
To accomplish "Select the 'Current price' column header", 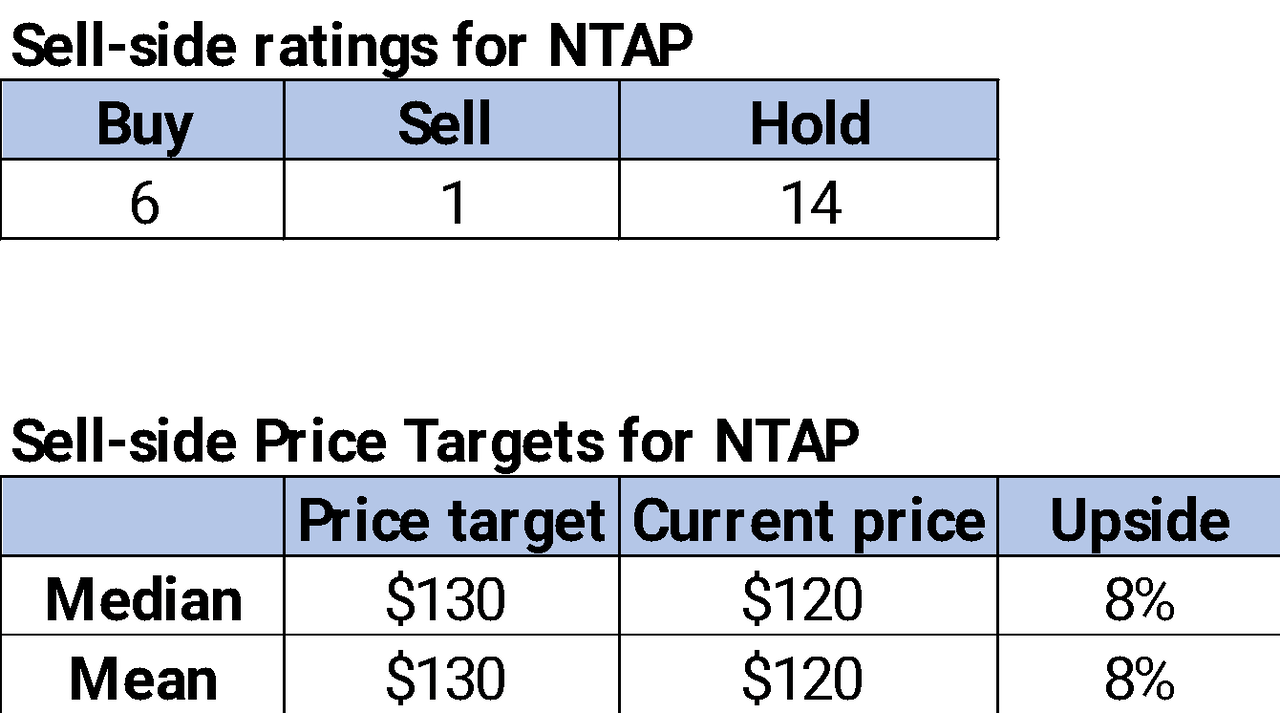I will (808, 520).
